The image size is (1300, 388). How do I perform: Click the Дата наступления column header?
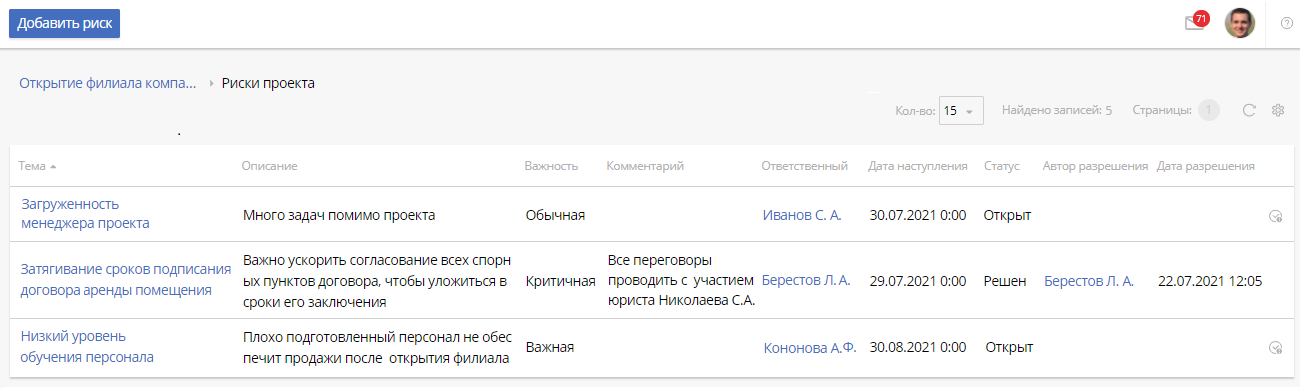click(x=918, y=166)
